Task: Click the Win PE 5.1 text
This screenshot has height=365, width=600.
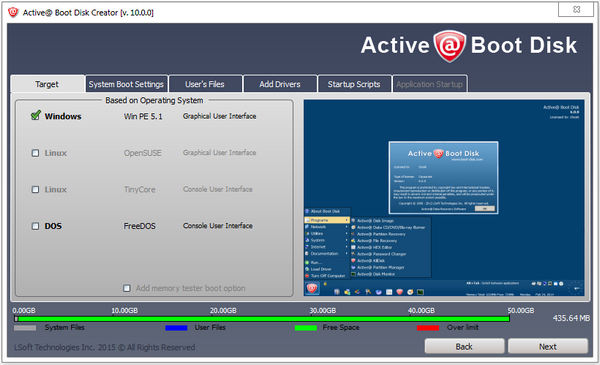Action: 143,116
